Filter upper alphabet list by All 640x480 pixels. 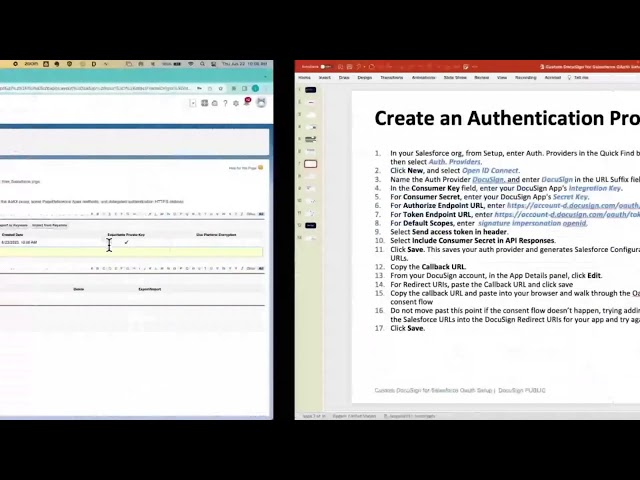261,214
